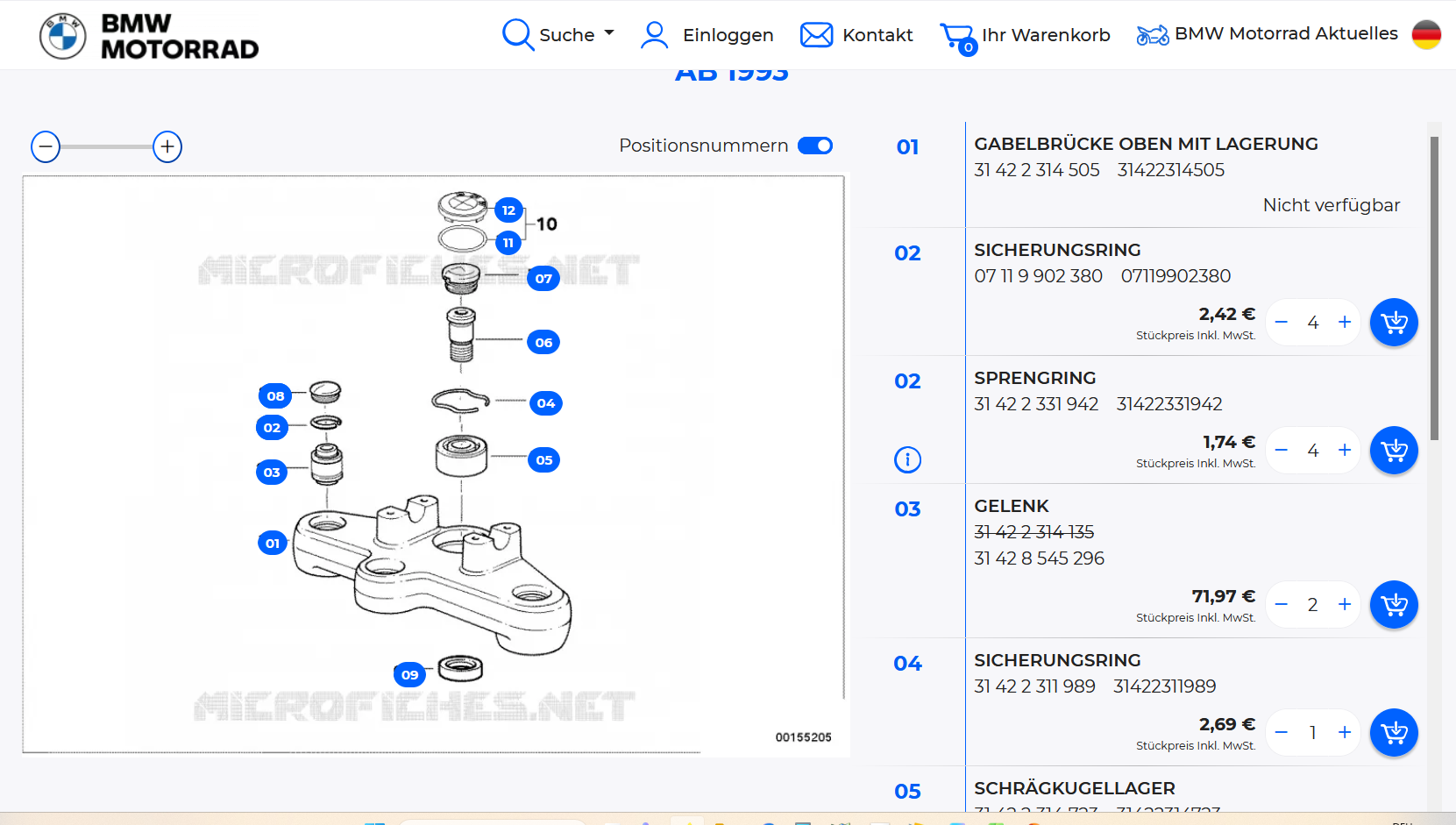The image size is (1456, 825).
Task: Click the Kontakt envelope icon
Action: [817, 35]
